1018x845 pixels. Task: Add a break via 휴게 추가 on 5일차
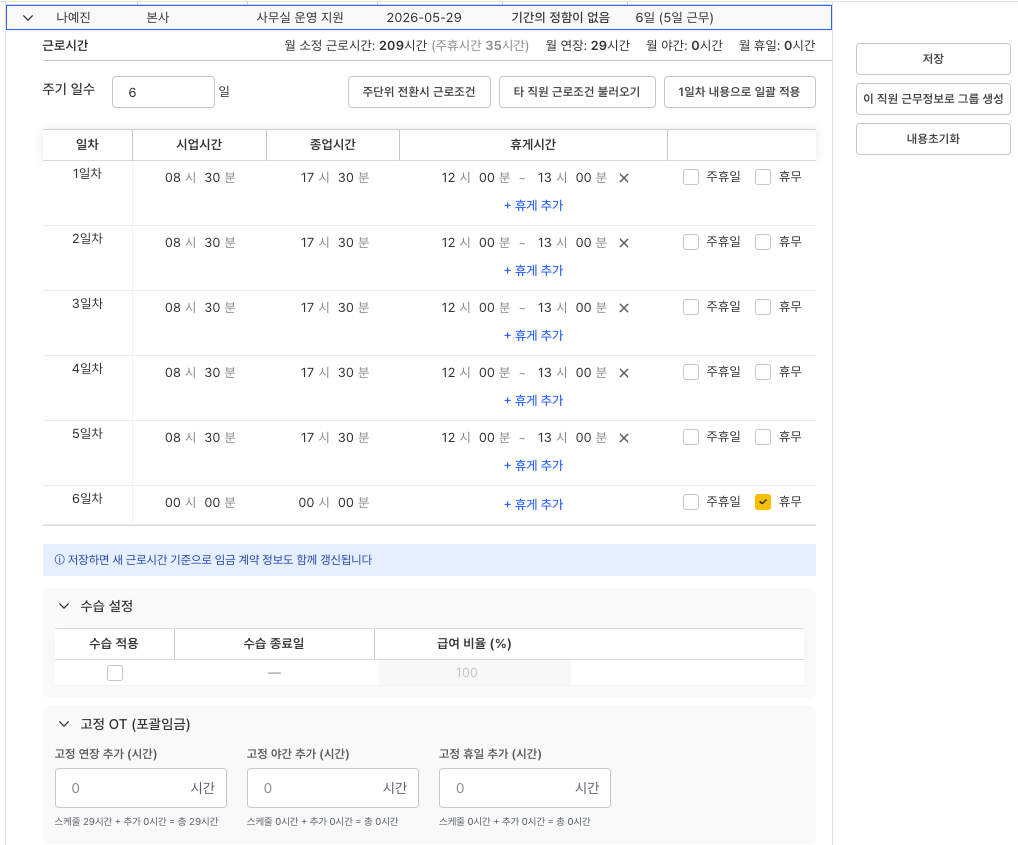(533, 465)
